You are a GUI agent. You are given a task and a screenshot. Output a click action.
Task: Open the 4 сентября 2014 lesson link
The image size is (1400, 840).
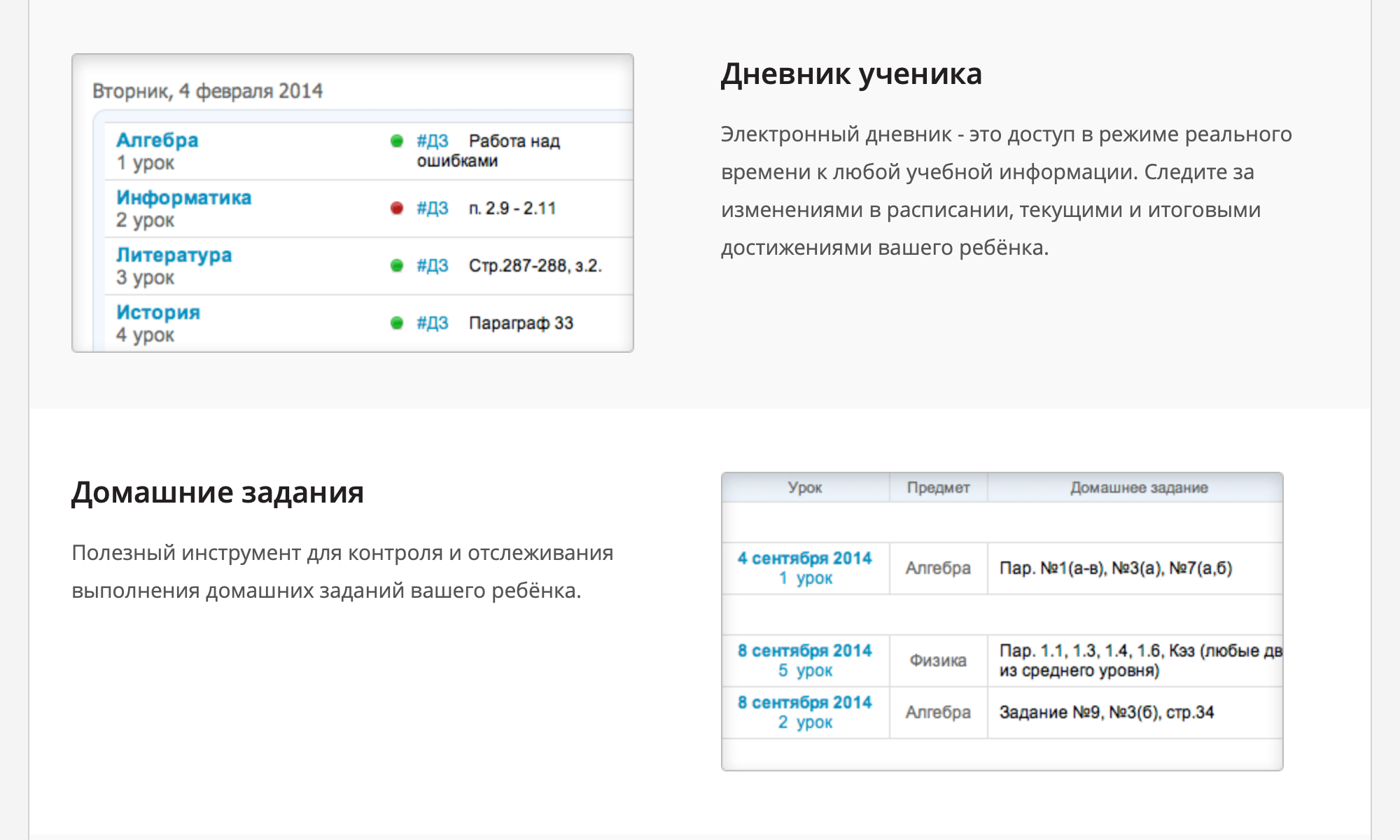[x=805, y=568]
